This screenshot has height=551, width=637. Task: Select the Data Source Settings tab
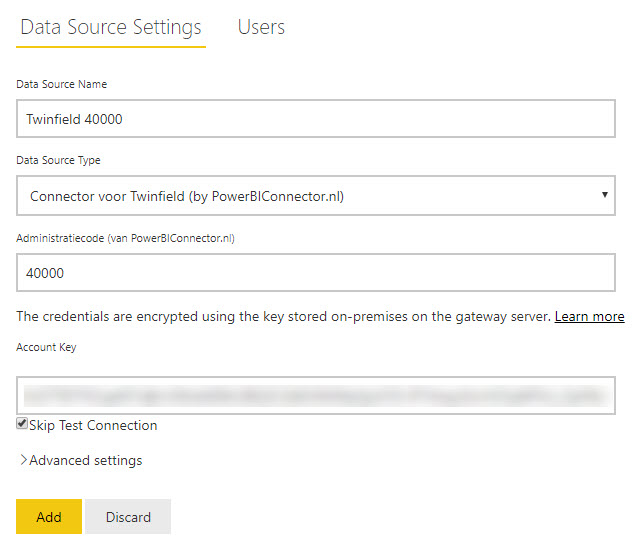click(x=110, y=28)
